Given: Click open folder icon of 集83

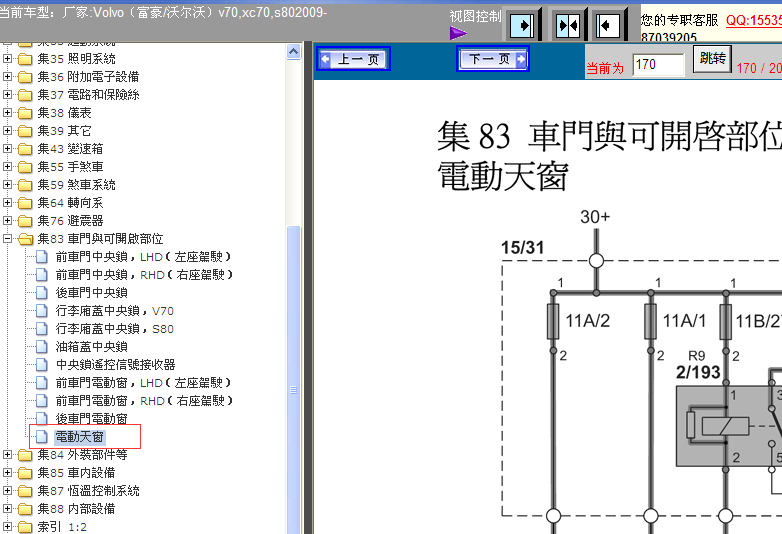Looking at the screenshot, I should click(x=25, y=239).
